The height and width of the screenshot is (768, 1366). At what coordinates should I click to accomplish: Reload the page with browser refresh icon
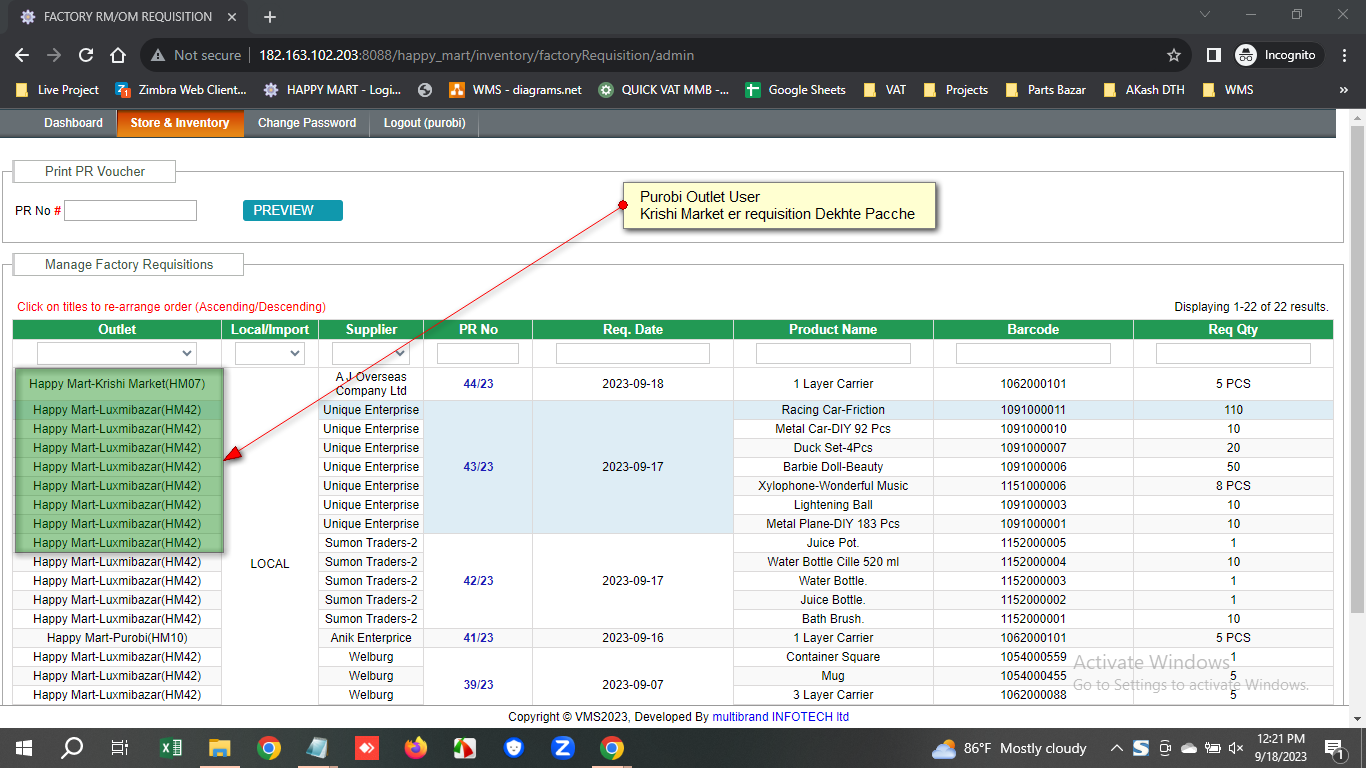click(86, 55)
